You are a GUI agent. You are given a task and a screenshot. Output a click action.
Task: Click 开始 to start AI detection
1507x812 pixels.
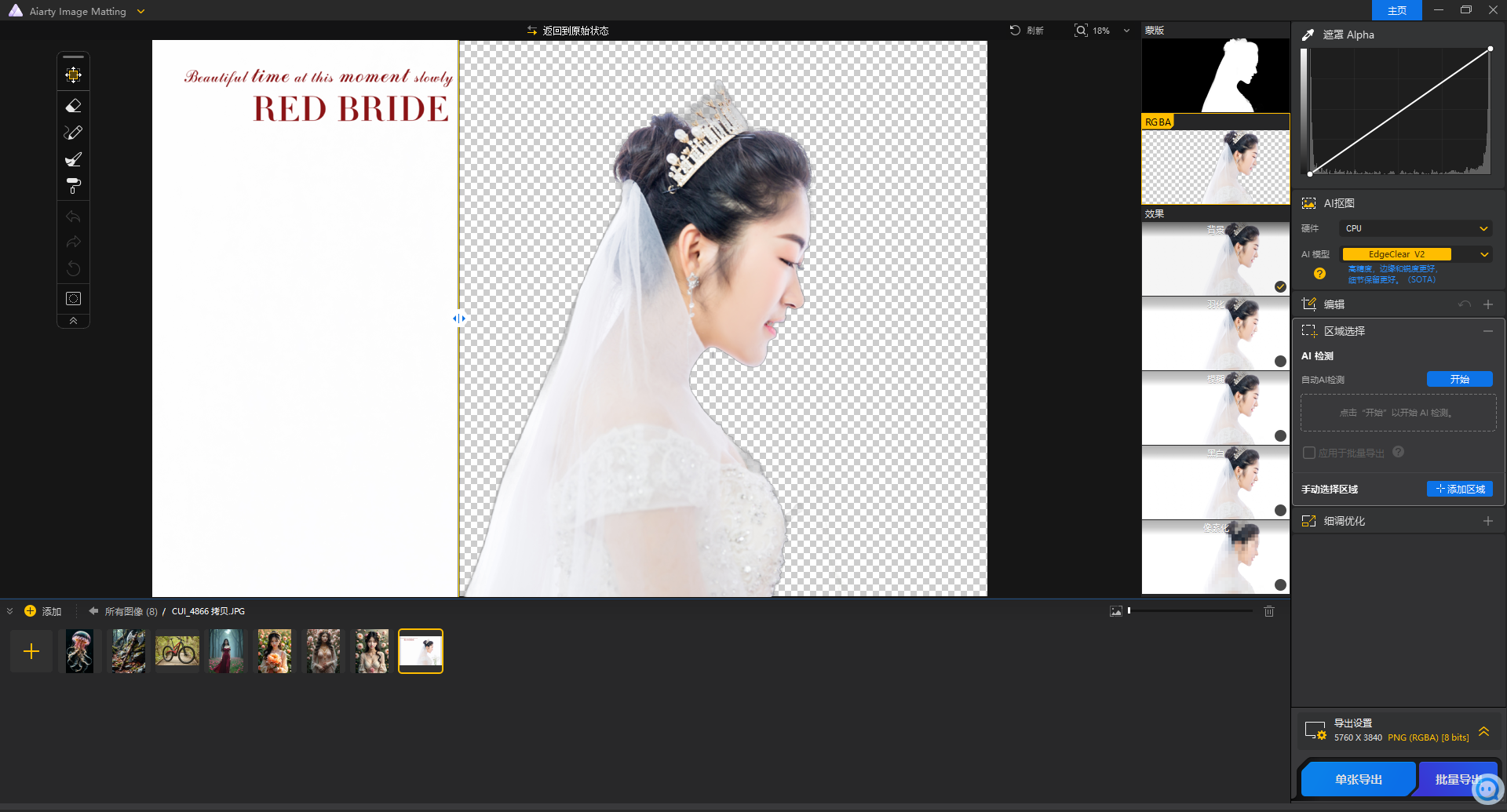click(1459, 379)
